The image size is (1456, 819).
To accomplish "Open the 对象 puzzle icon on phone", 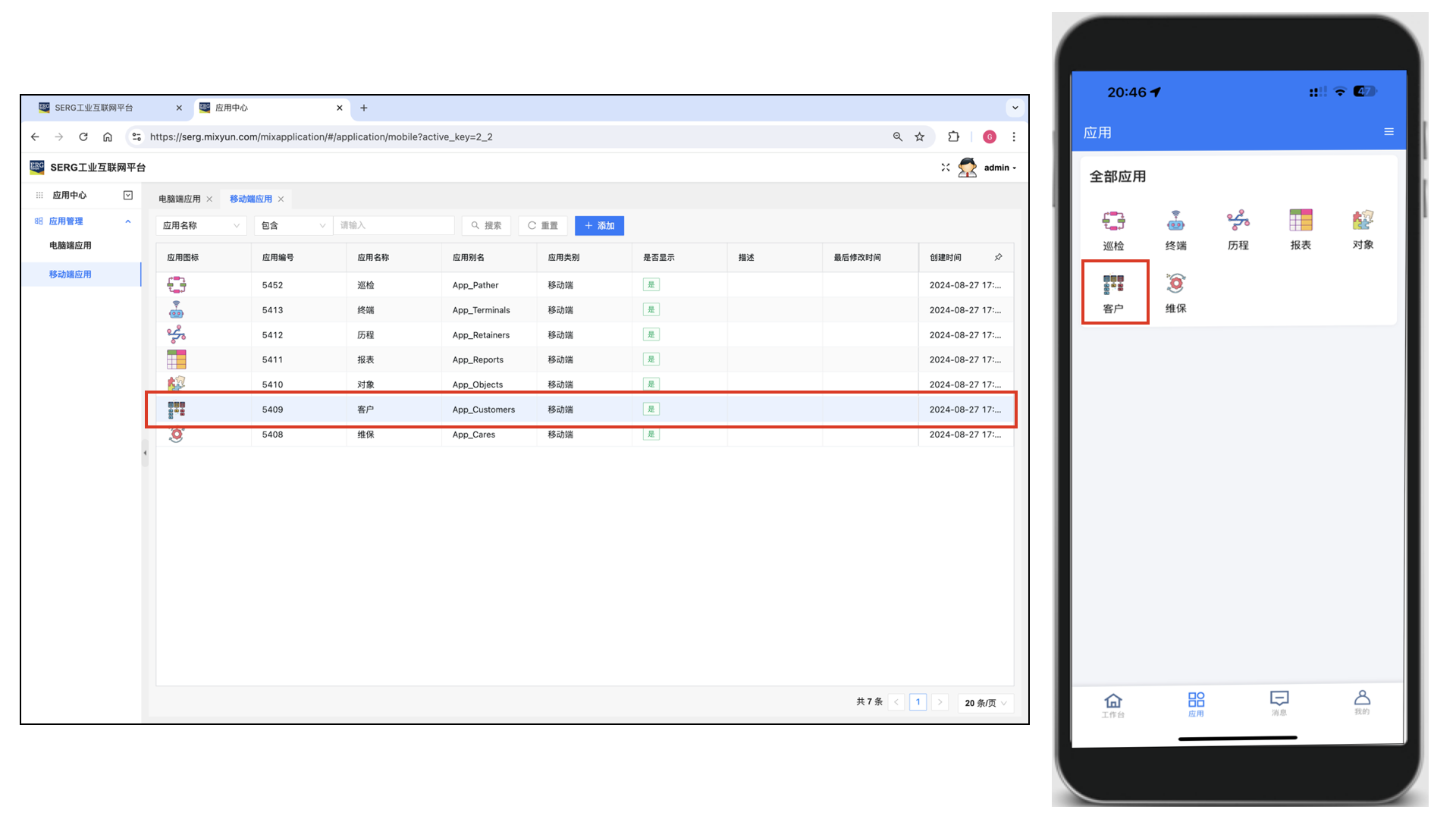I will pyautogui.click(x=1363, y=221).
